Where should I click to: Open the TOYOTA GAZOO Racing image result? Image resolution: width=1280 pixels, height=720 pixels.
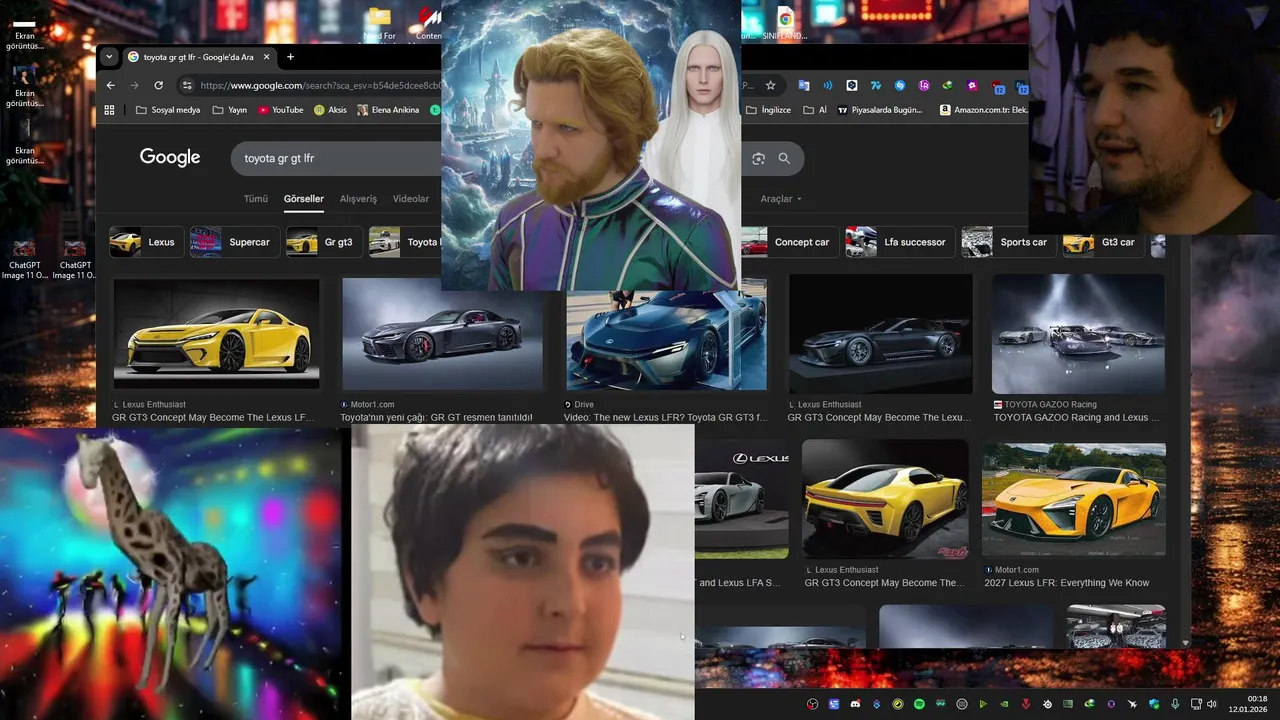pyautogui.click(x=1078, y=333)
